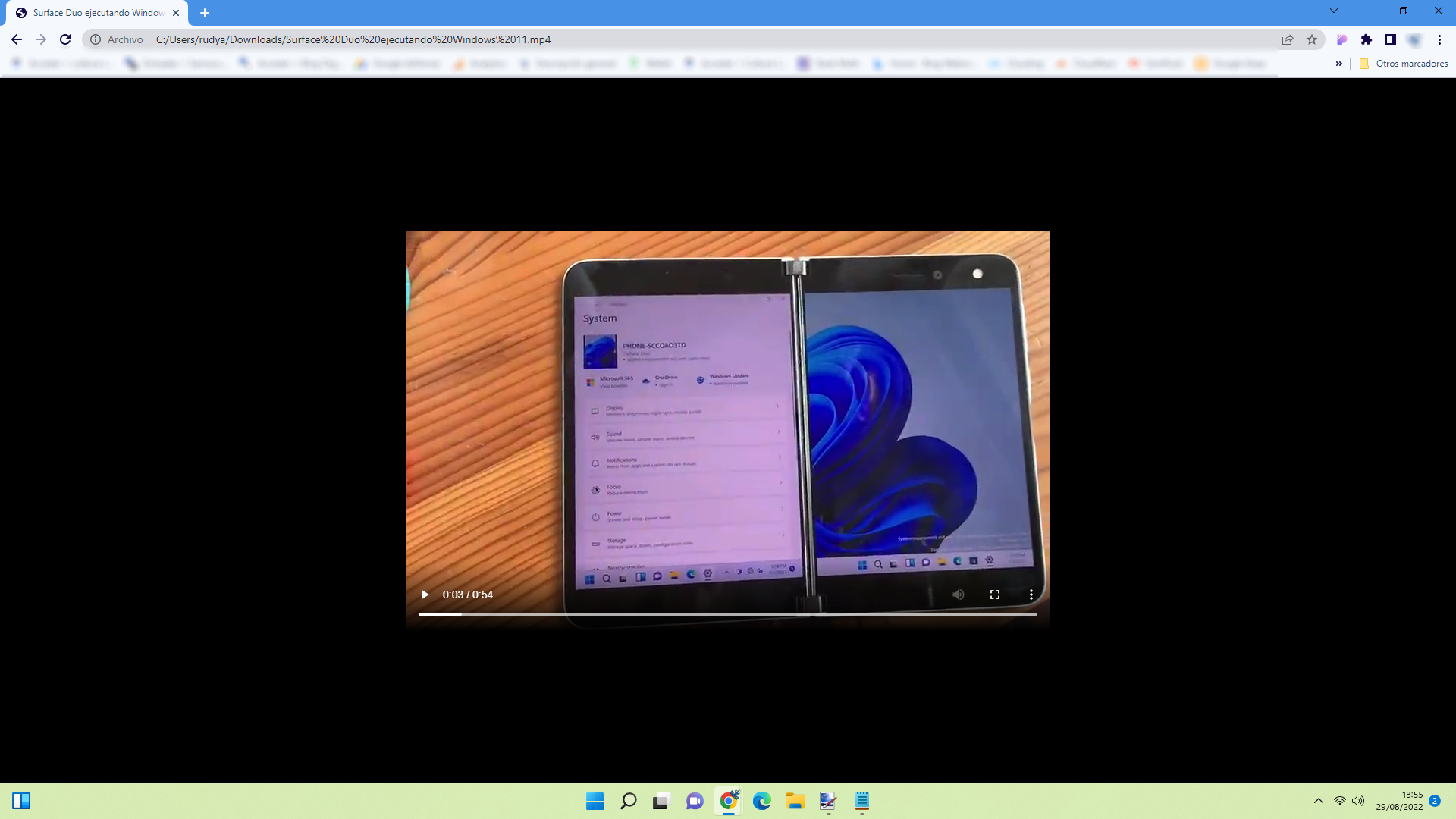Open the tab search chevron
Viewport: 1456px width, 819px height.
tap(1334, 11)
